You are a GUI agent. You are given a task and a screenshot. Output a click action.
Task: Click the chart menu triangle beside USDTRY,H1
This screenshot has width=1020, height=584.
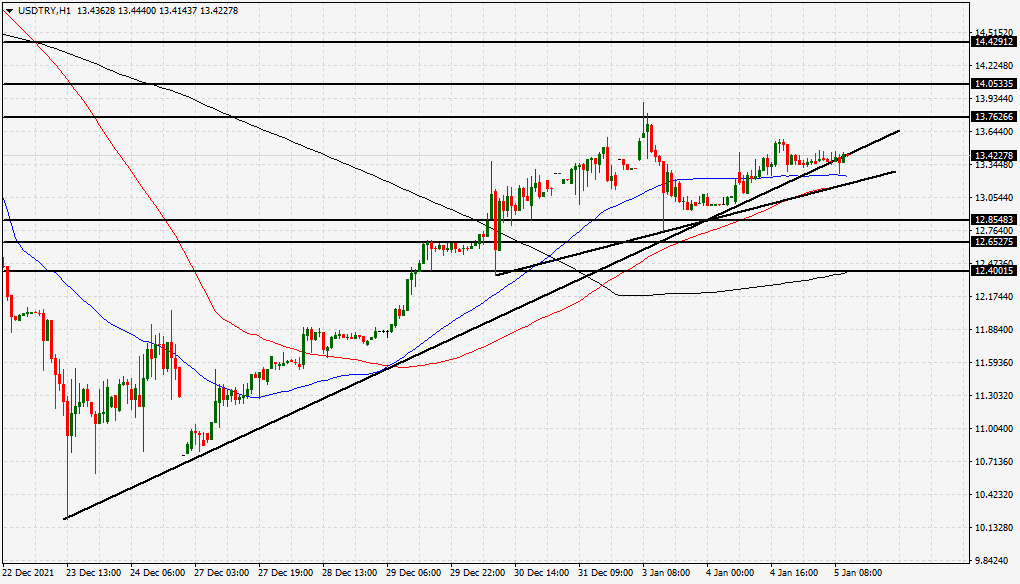tap(9, 11)
